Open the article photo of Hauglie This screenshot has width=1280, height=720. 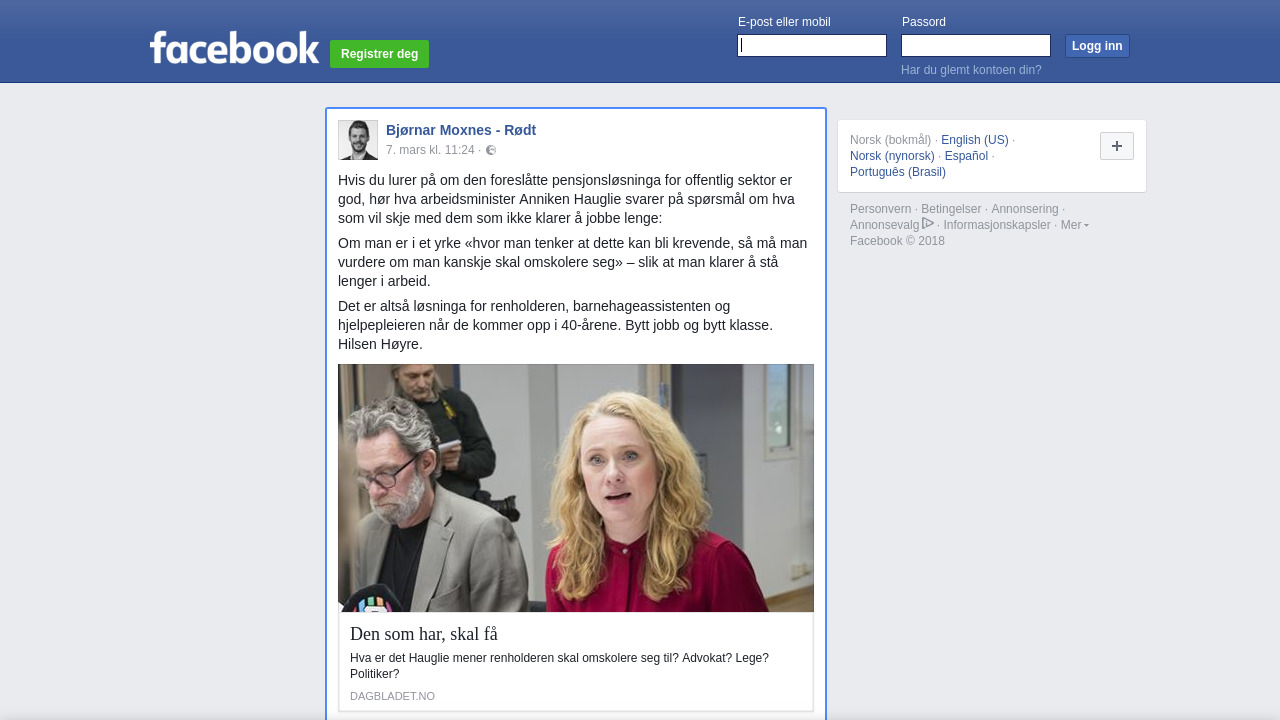coord(576,488)
